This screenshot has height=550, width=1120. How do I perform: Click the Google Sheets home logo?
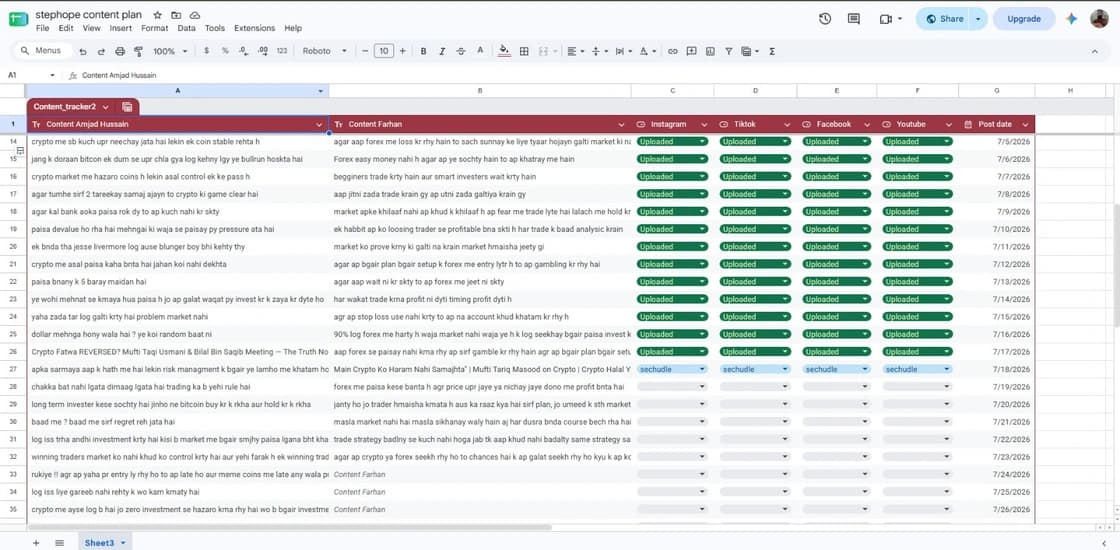[x=19, y=20]
